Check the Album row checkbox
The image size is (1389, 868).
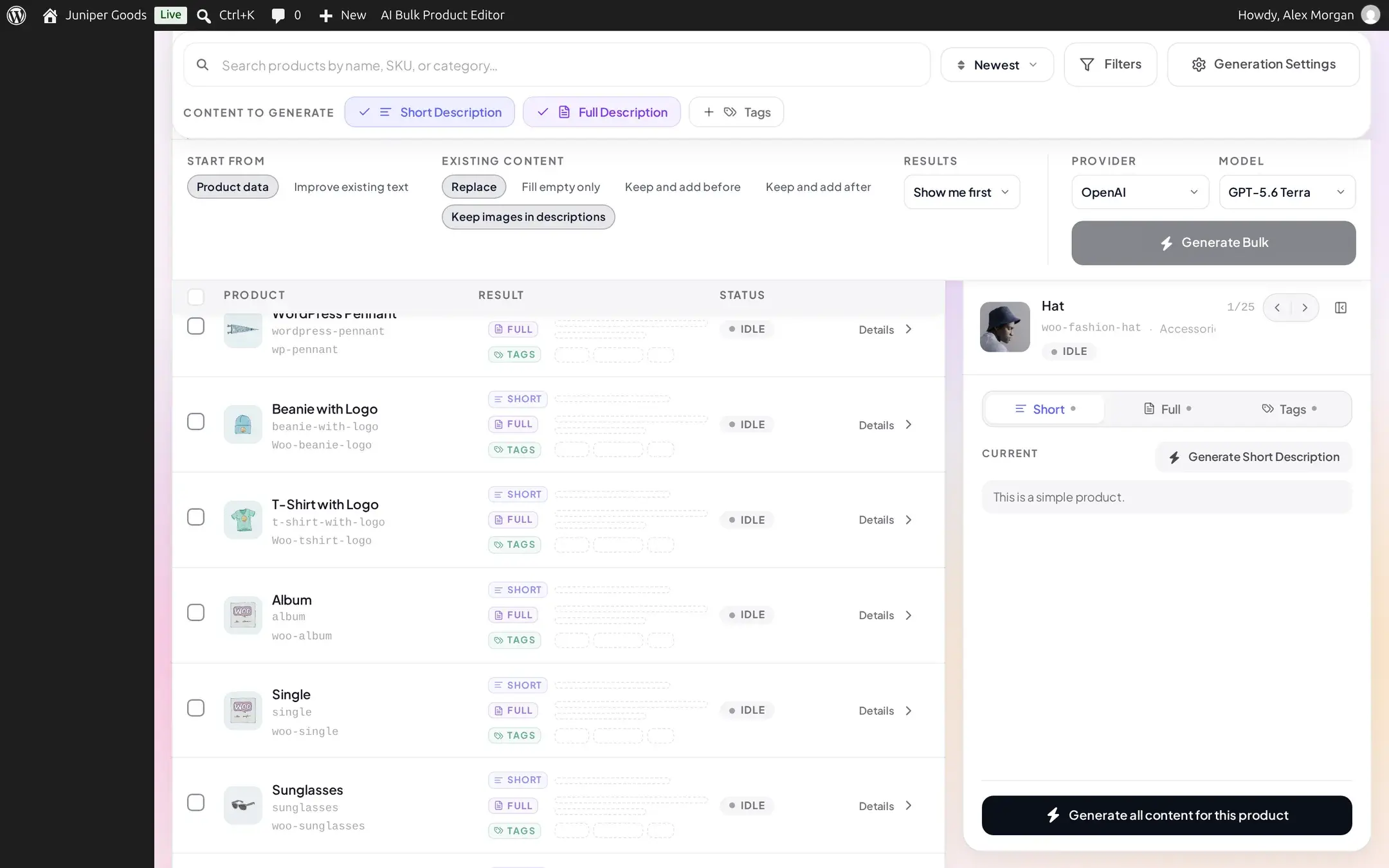click(195, 612)
